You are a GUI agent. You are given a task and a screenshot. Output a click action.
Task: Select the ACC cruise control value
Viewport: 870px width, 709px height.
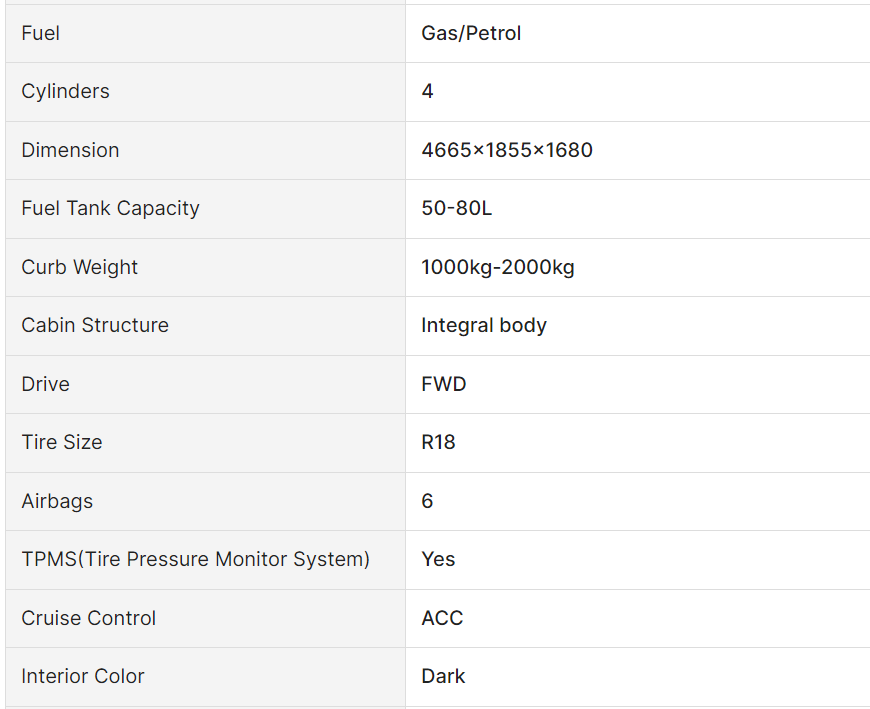tap(442, 619)
